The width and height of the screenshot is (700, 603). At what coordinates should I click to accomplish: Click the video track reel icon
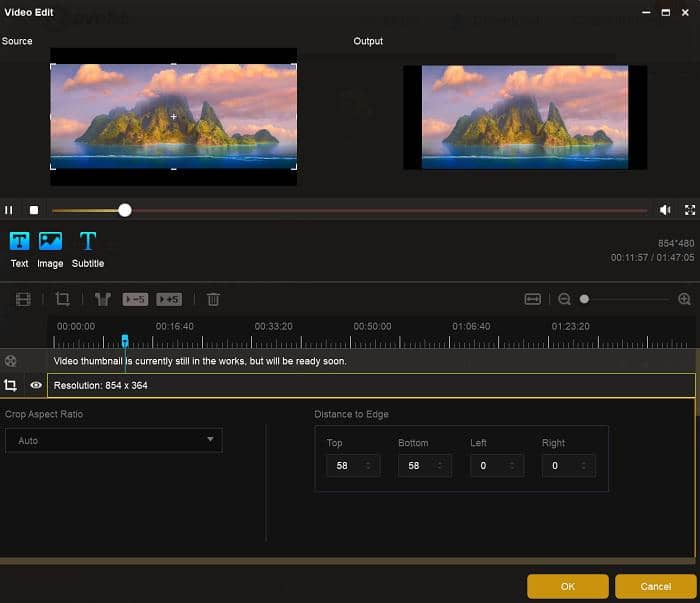click(11, 361)
